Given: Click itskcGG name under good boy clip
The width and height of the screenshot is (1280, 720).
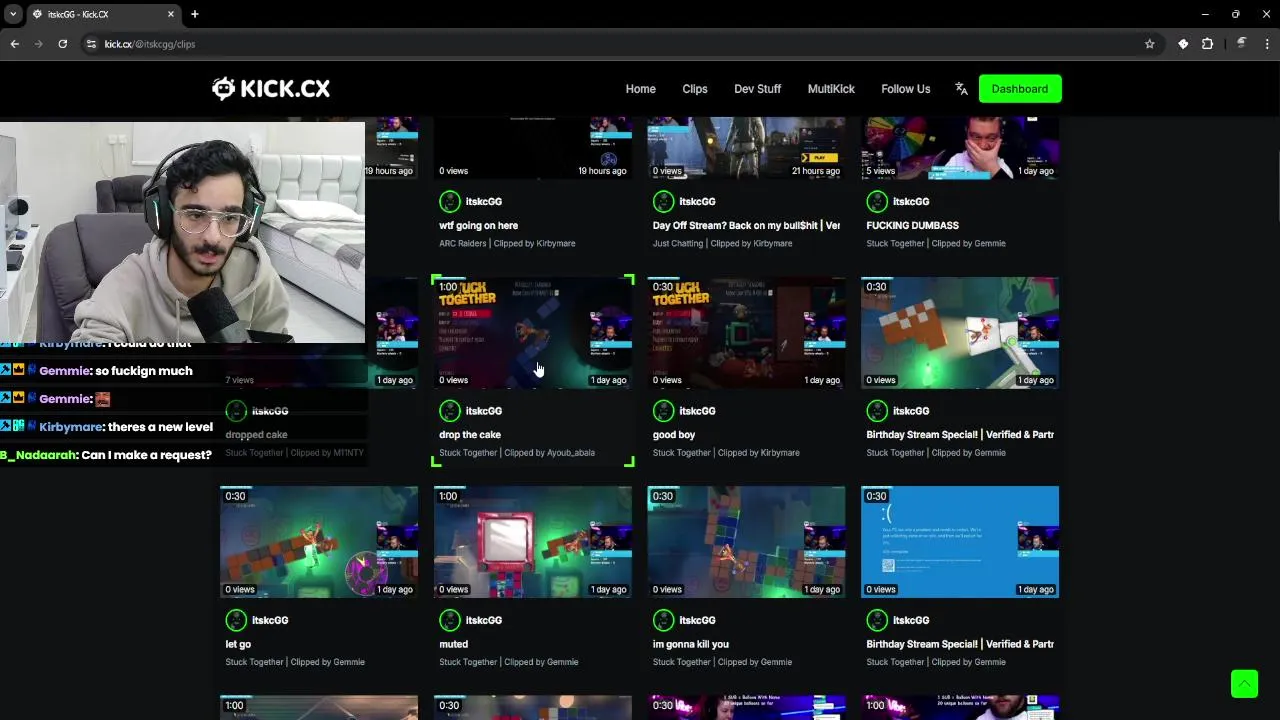Looking at the screenshot, I should click(697, 411).
